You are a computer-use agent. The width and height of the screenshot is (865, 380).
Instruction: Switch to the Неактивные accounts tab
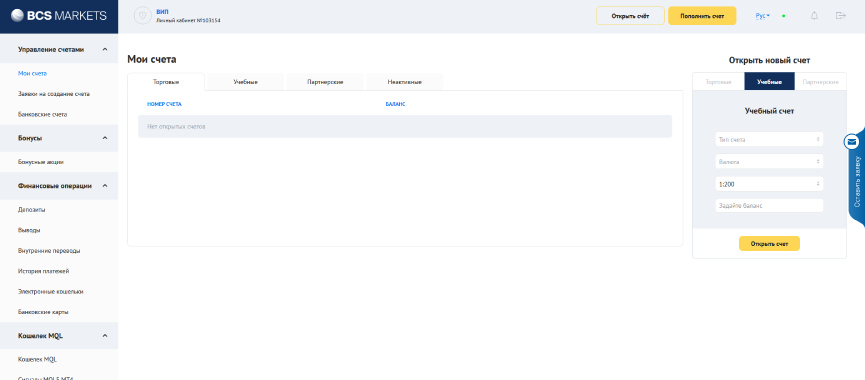[x=404, y=82]
